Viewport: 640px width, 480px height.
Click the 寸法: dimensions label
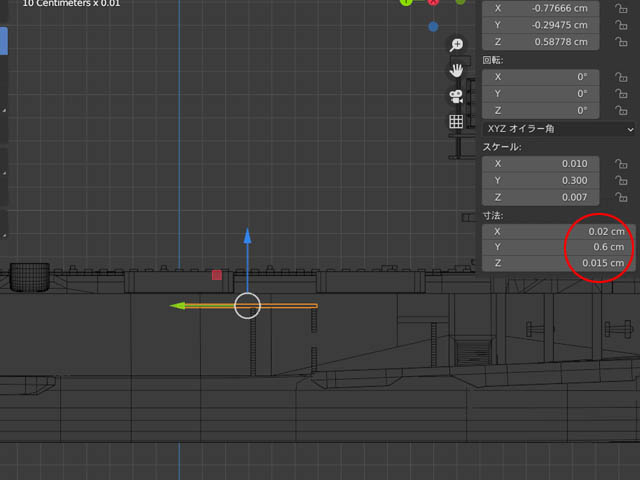point(493,216)
